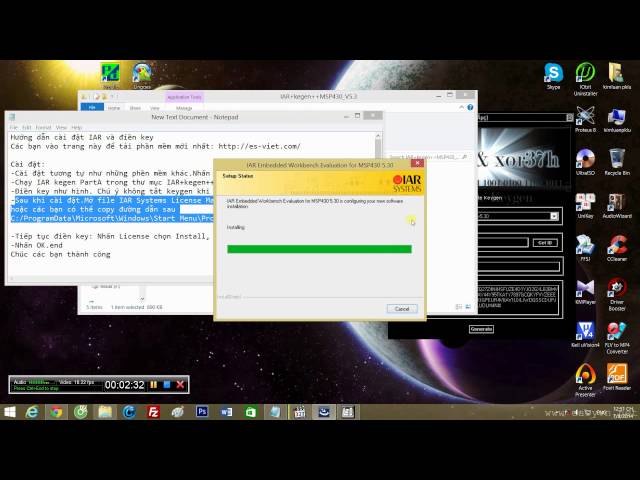Open the File tab in Explorer
Screen dimensions: 640x480
92,107
